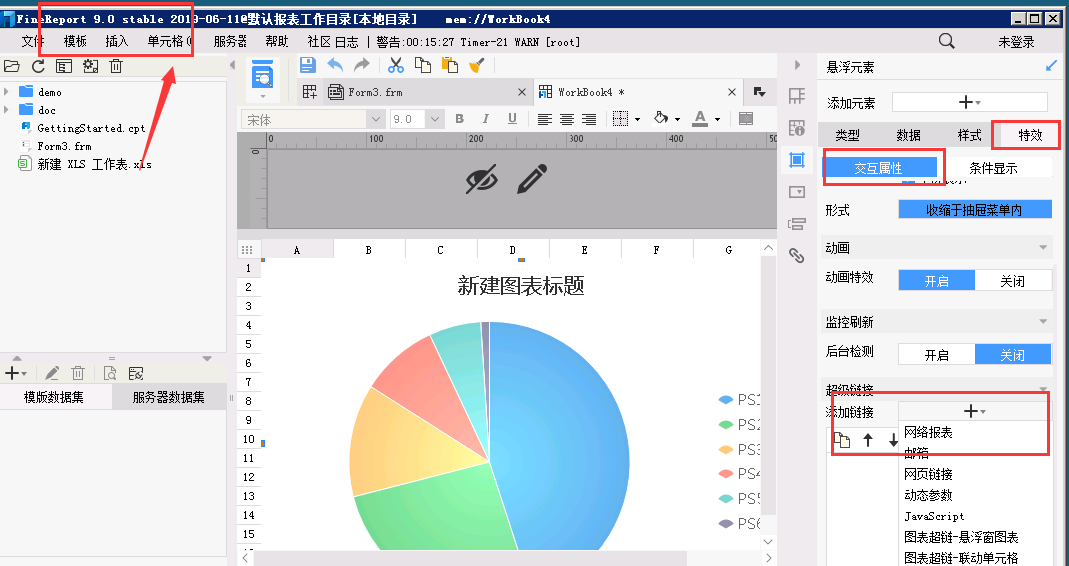Viewport: 1069px width, 566px height.
Task: Disable background detection (关闭)
Action: (x=1013, y=355)
